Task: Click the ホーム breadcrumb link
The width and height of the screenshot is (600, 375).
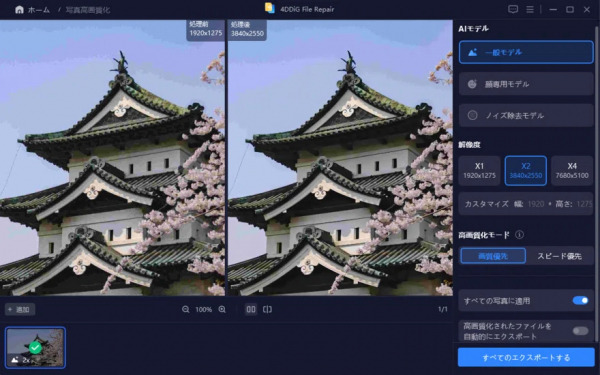Action: [x=39, y=10]
